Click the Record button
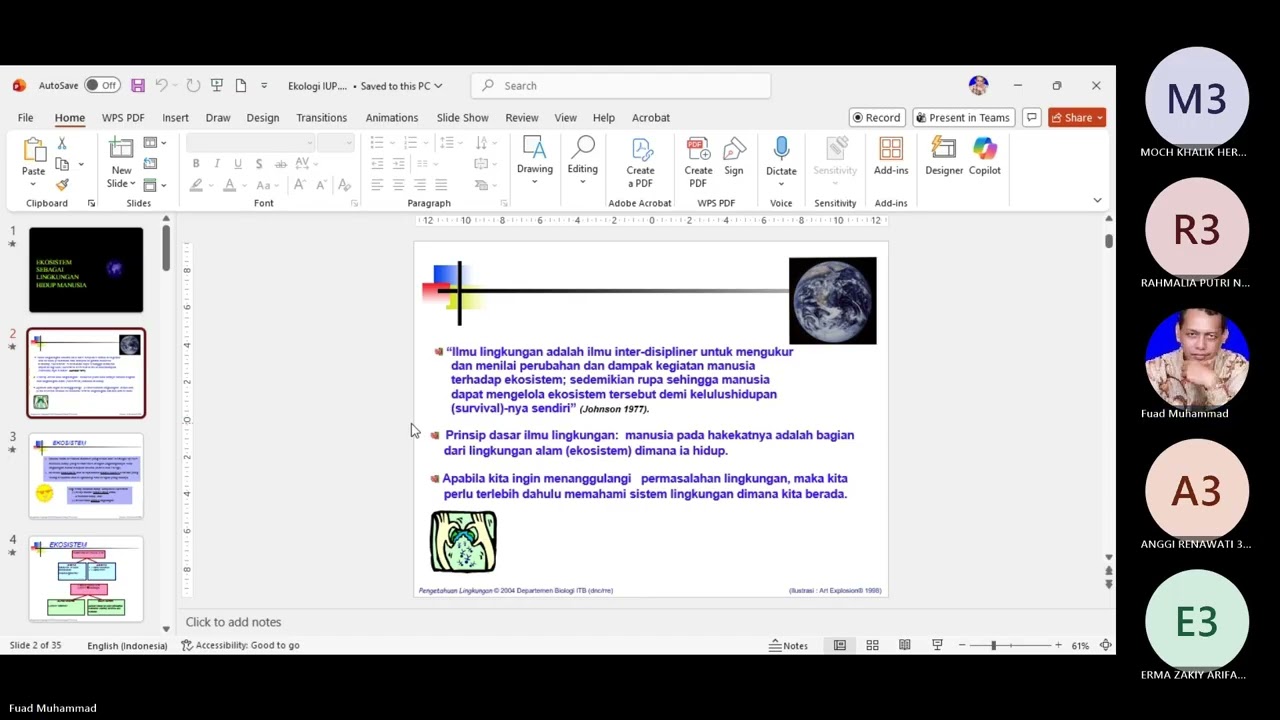Image resolution: width=1280 pixels, height=720 pixels. click(877, 118)
